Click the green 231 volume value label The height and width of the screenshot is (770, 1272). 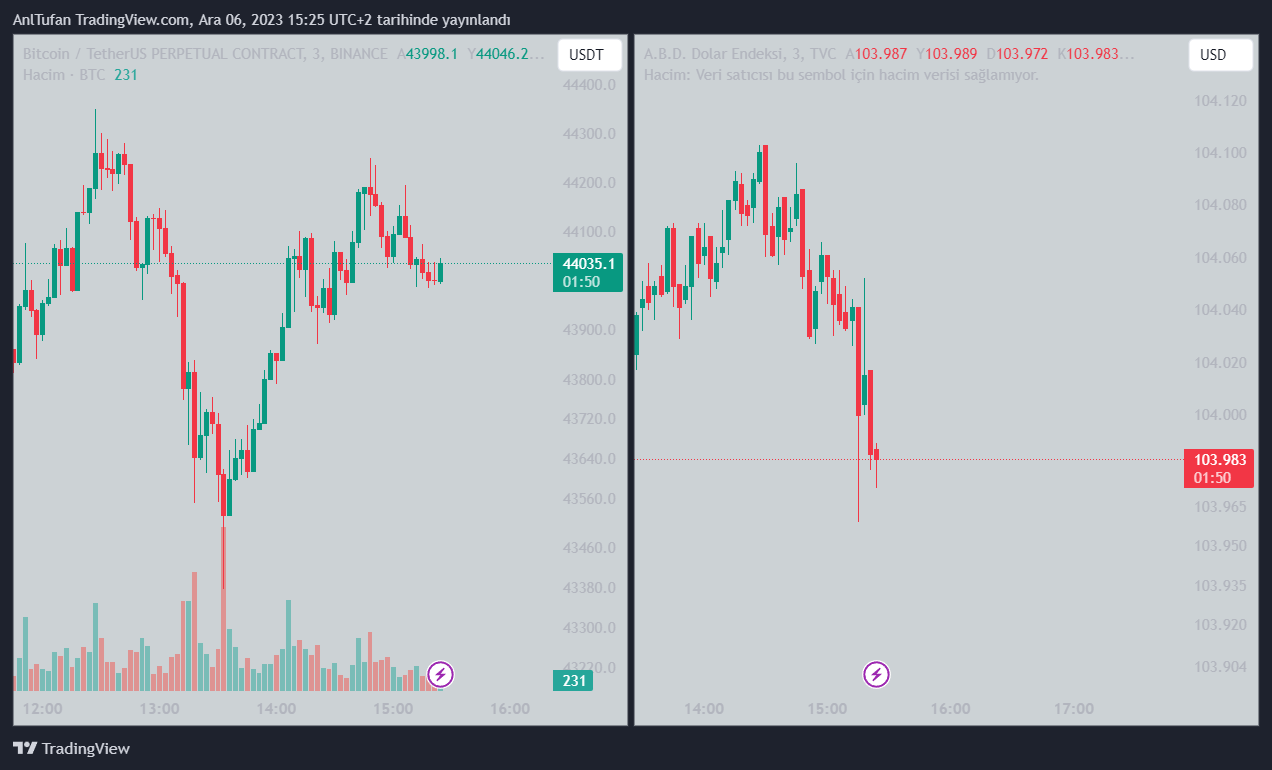point(573,681)
